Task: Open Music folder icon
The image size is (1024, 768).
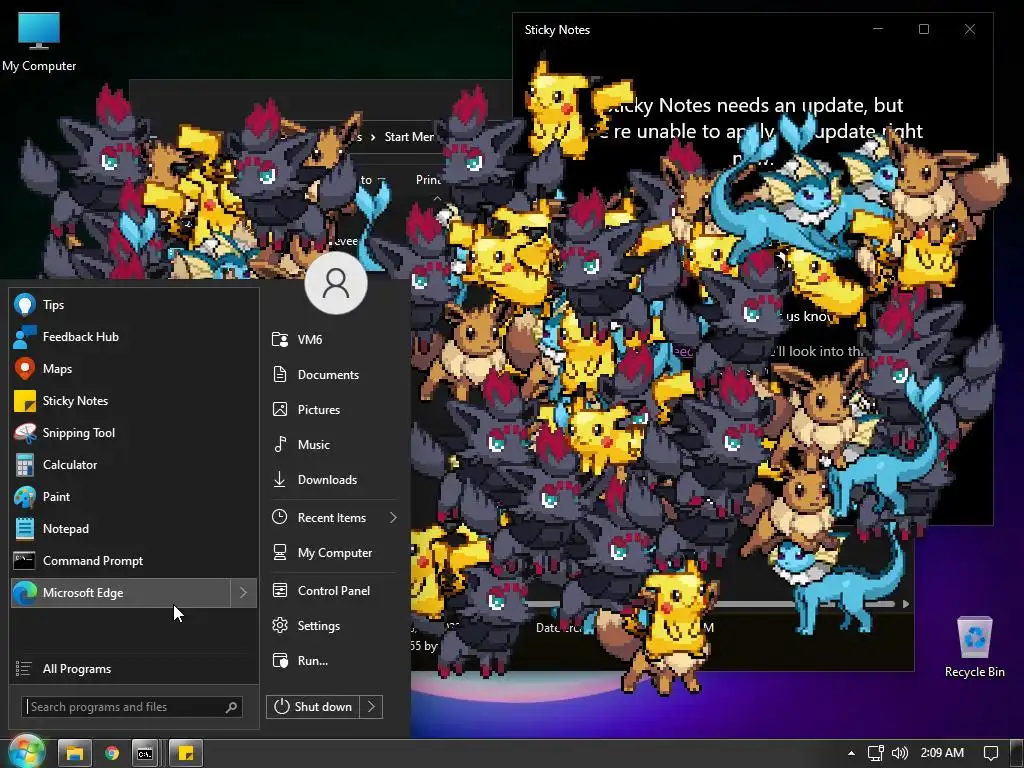Action: (x=280, y=444)
